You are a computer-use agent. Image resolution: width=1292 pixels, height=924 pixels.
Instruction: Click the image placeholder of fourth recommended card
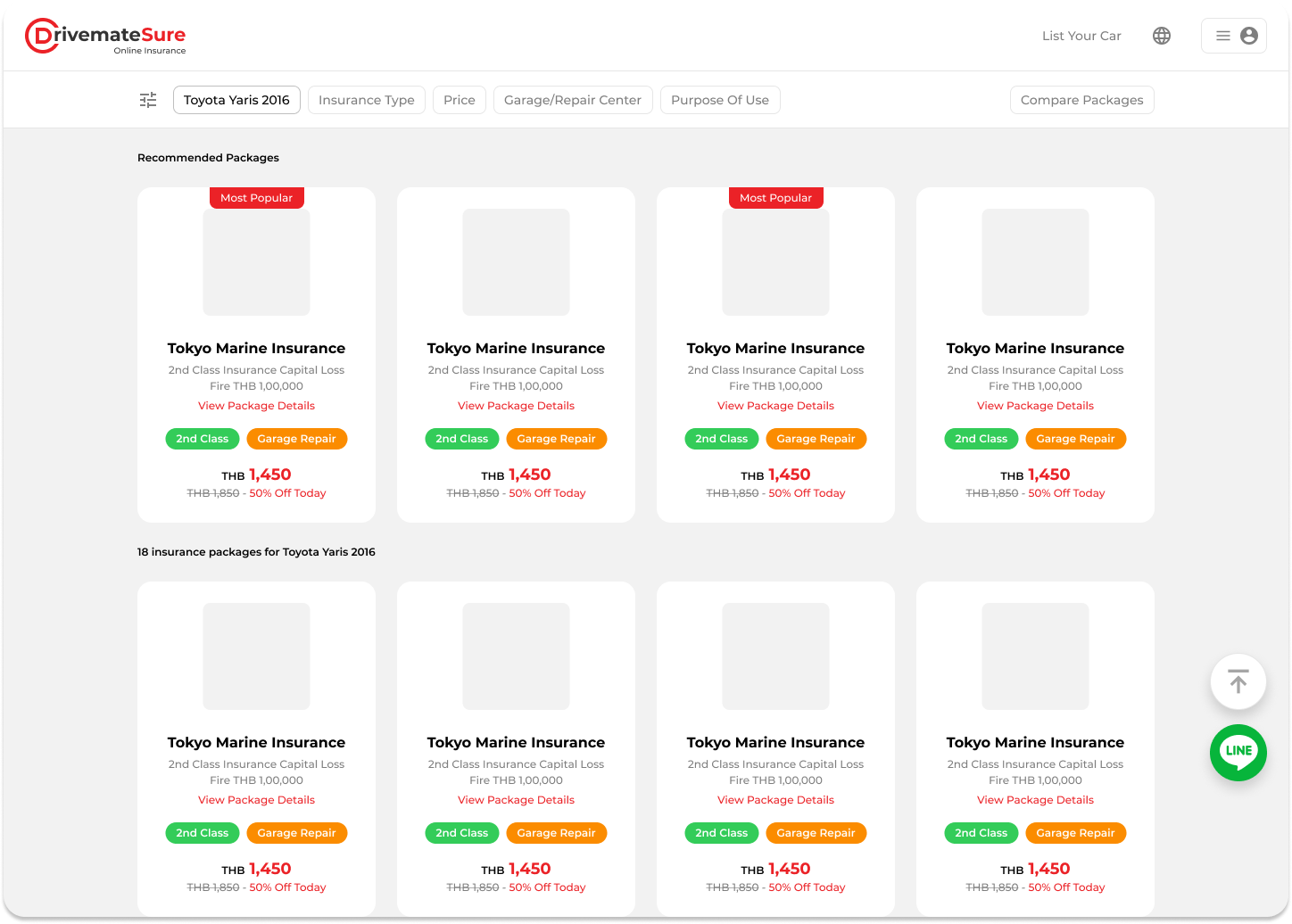tap(1035, 262)
